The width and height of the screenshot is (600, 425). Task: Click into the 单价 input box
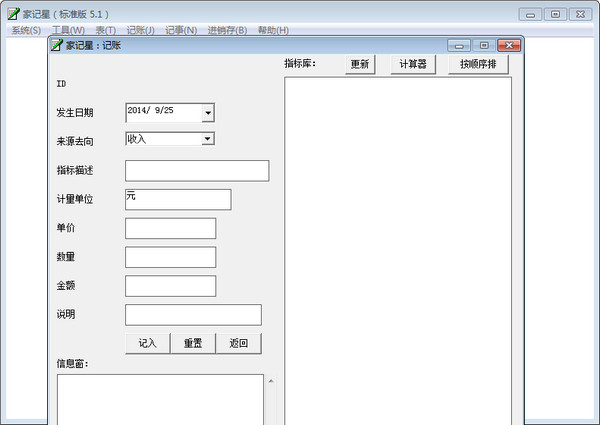point(170,228)
